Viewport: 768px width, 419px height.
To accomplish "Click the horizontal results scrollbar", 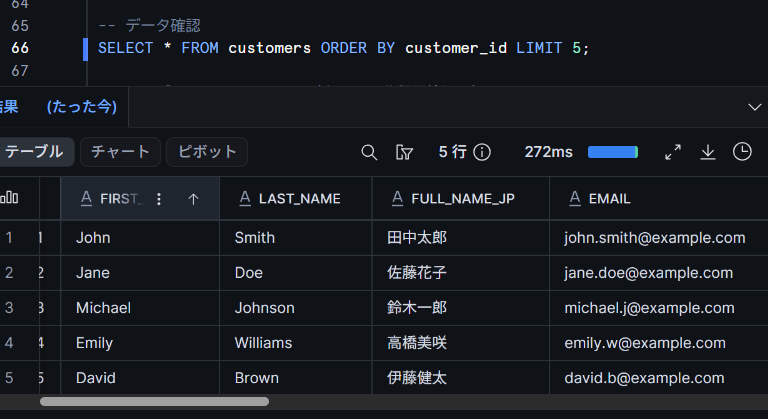I will 154,402.
